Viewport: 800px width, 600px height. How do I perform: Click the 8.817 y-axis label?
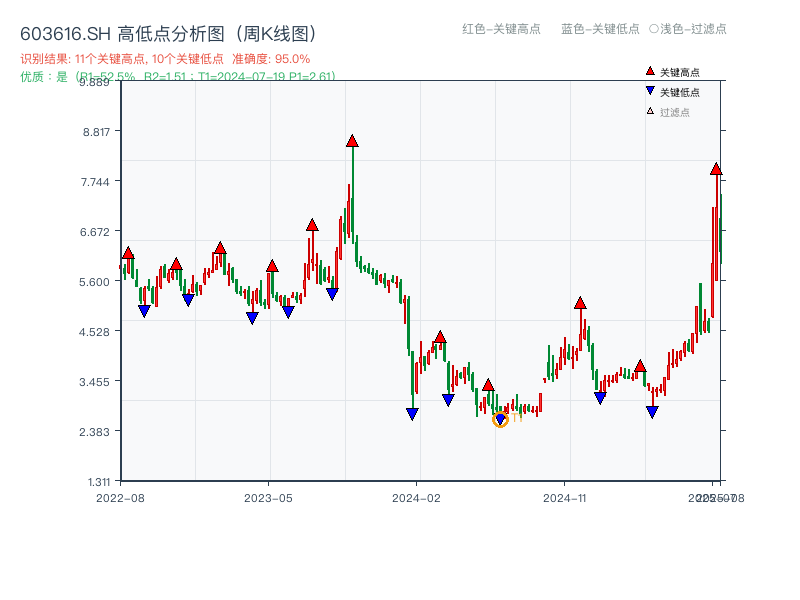[x=96, y=132]
